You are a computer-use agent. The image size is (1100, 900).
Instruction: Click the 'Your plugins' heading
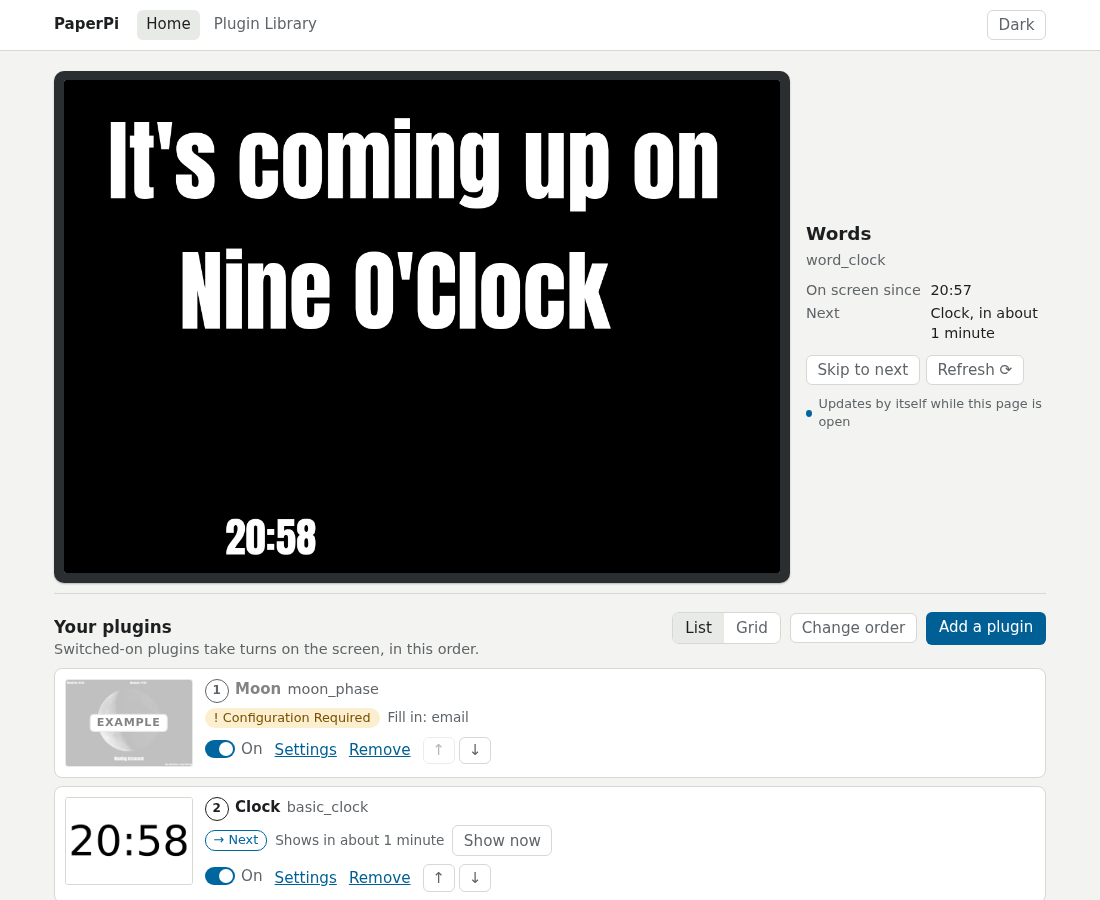tap(113, 626)
